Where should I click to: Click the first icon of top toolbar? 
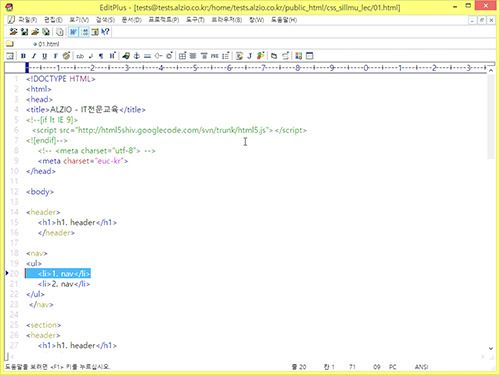pos(13,32)
